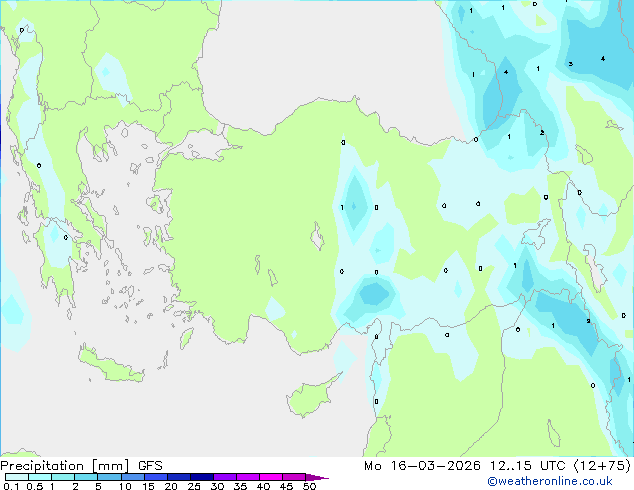
Task: Click the "Mo 16-03-2026" date text
Action: (x=422, y=466)
